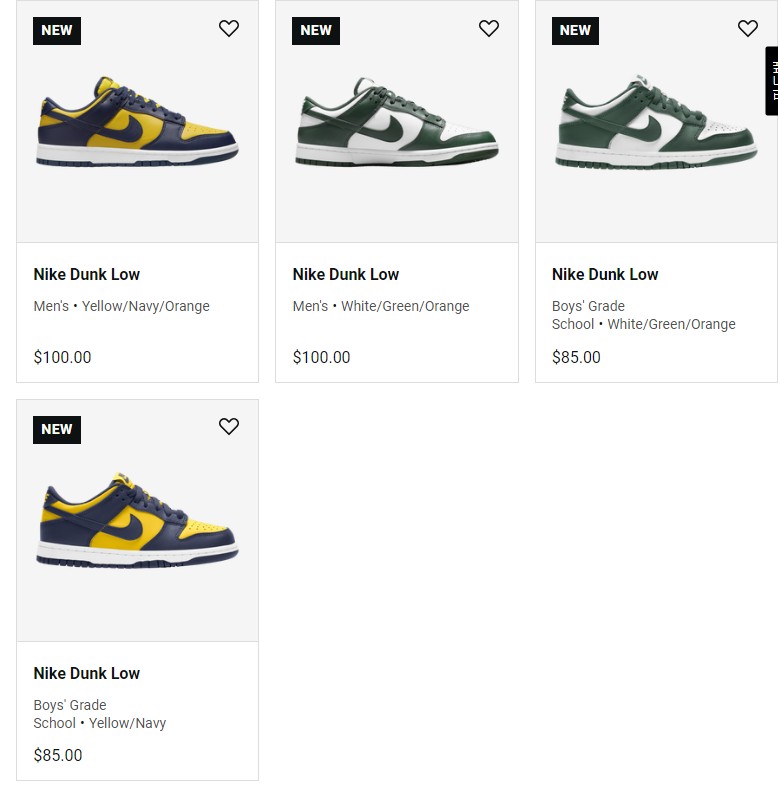
Task: Click NEW badge on Boys' White/Green/Orange shoe
Action: [x=575, y=31]
